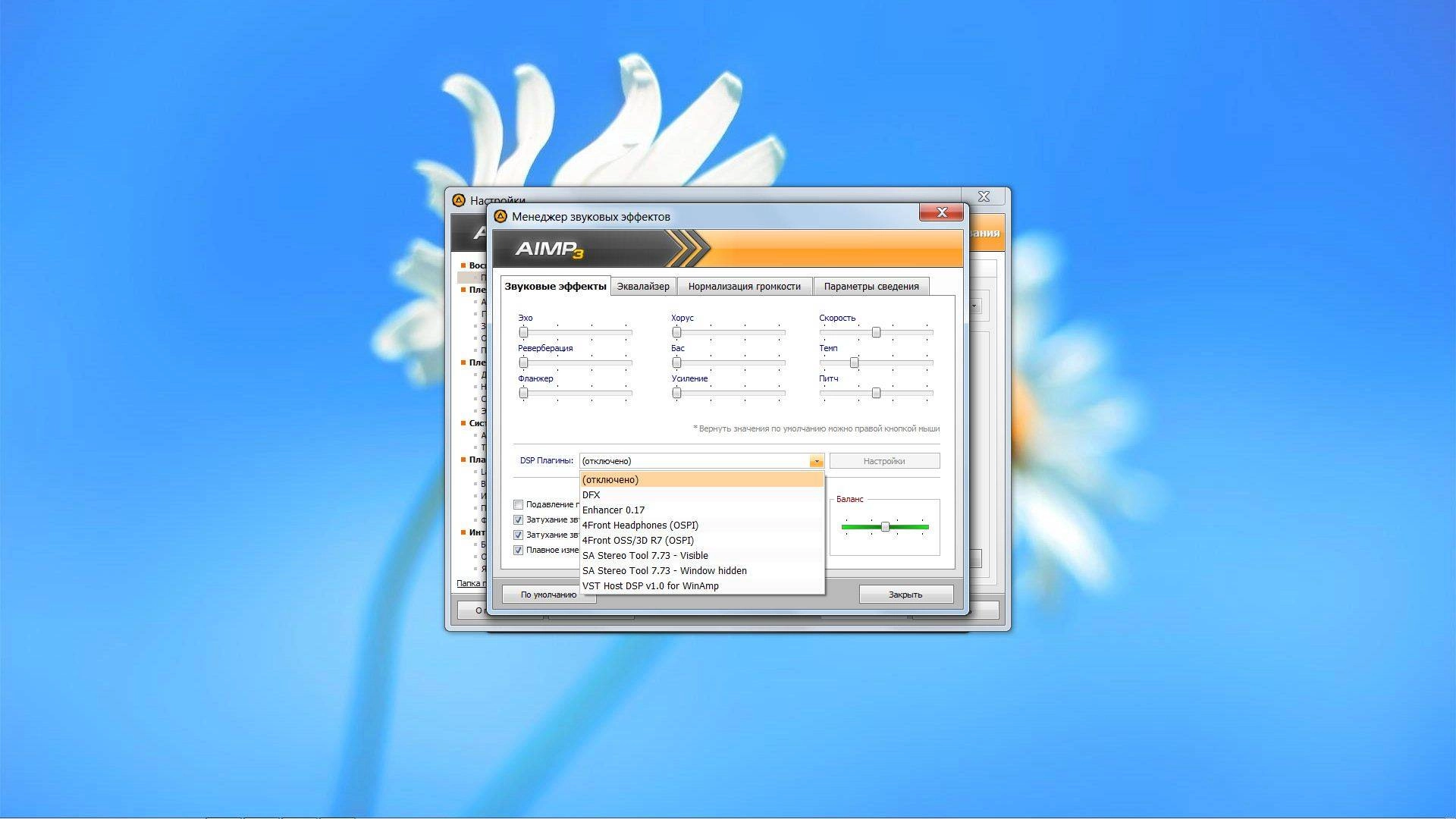Click the Бас slider handle
1456x819 pixels.
point(676,362)
